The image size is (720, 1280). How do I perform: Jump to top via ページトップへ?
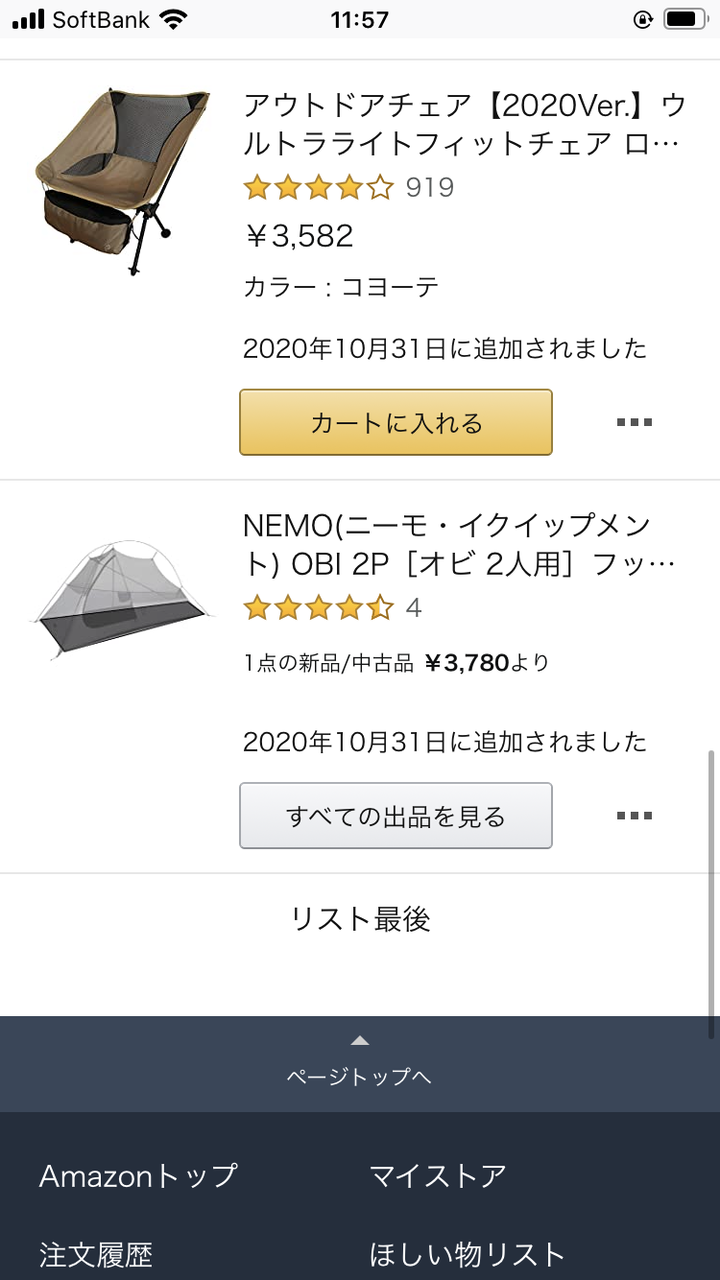click(360, 1076)
